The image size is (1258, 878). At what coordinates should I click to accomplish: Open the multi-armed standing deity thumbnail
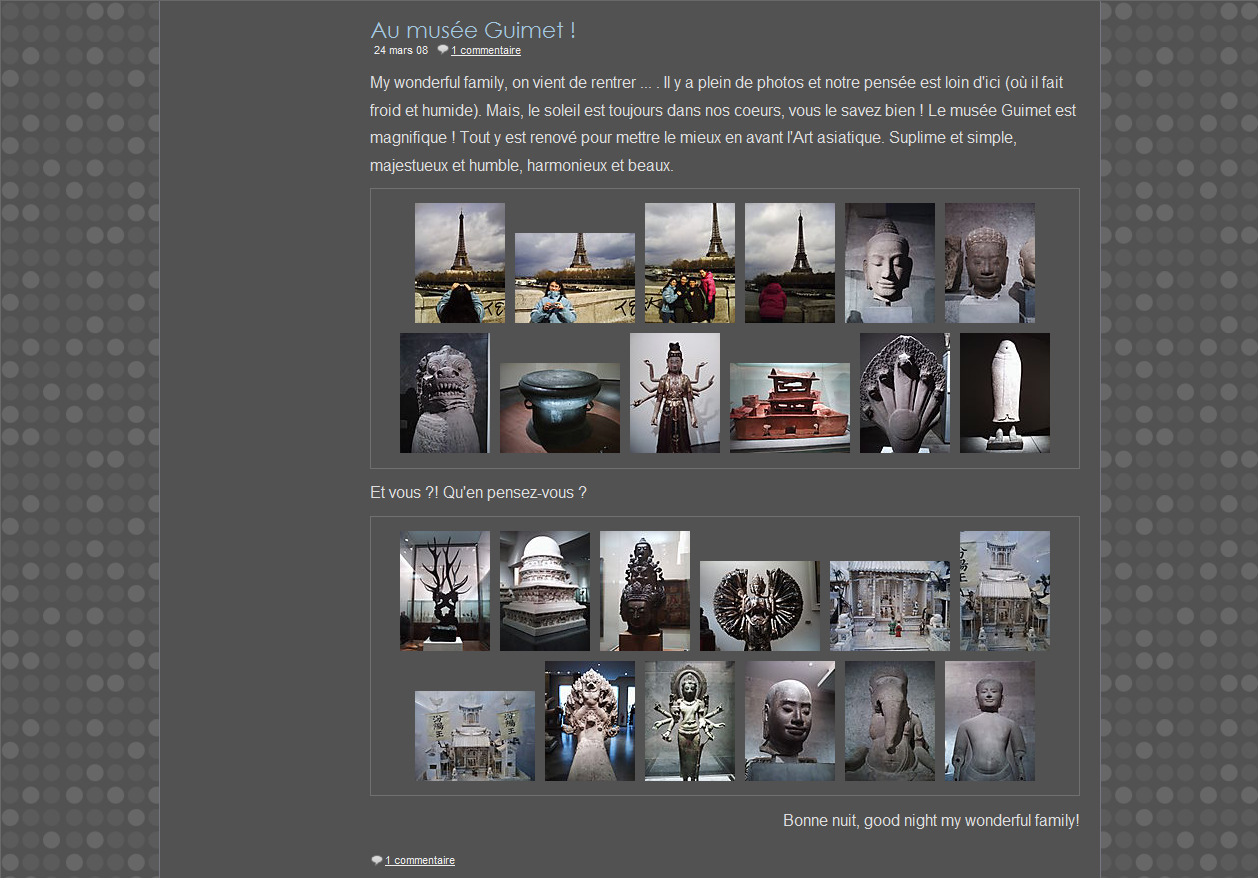[x=674, y=392]
